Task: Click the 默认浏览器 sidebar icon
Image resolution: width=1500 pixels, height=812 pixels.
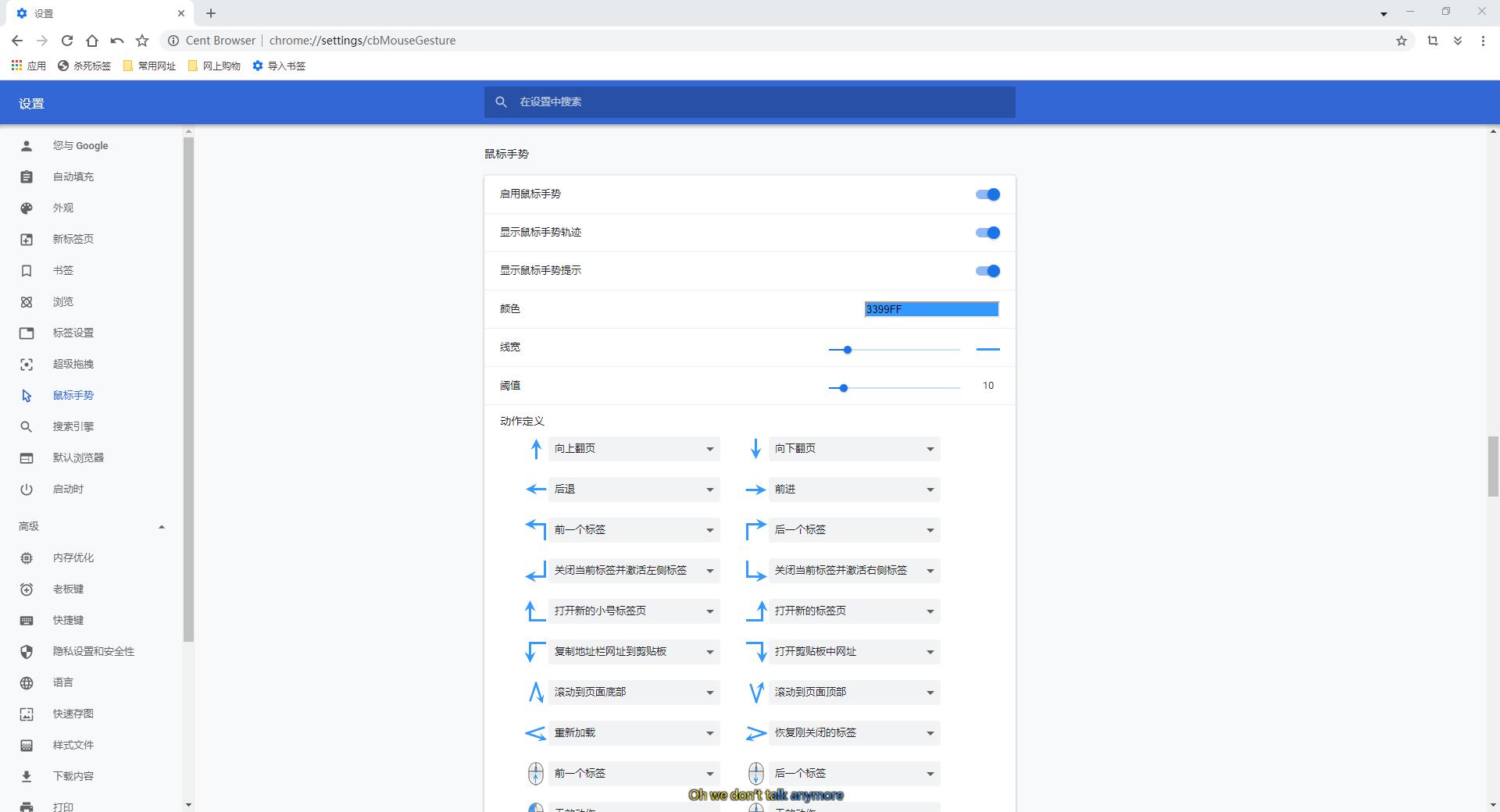Action: click(27, 458)
